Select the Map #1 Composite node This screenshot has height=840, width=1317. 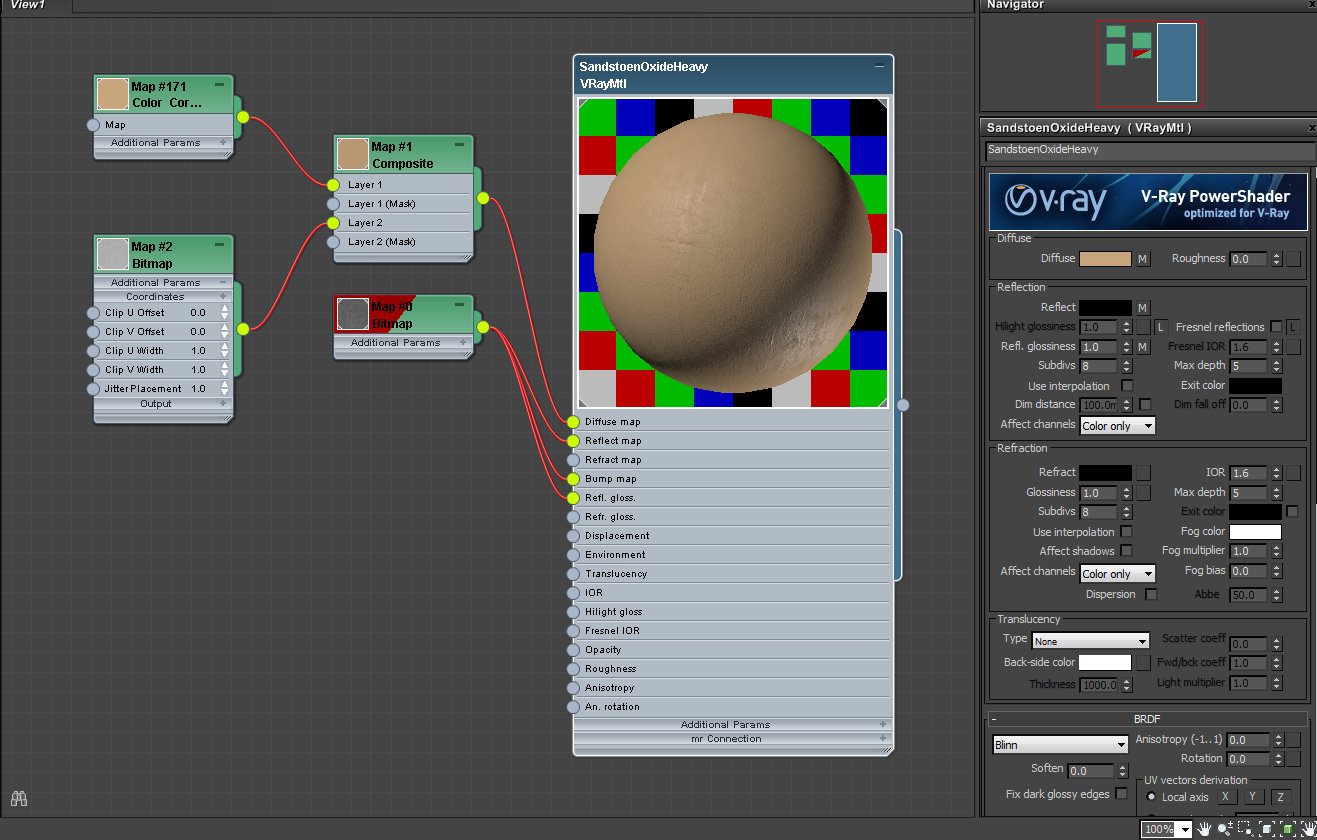(403, 155)
